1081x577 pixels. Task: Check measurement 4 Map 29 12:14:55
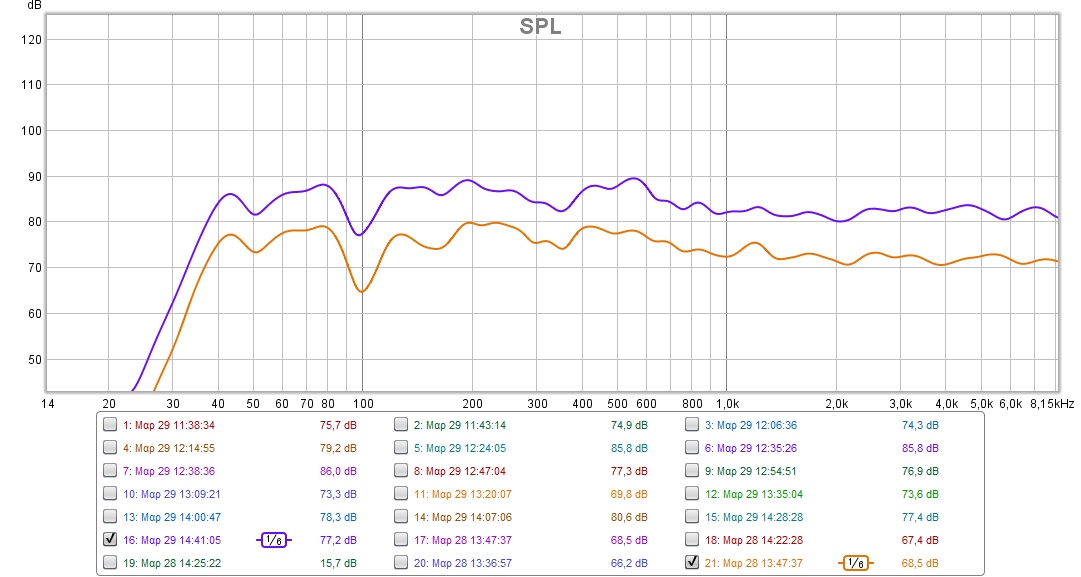(x=110, y=447)
